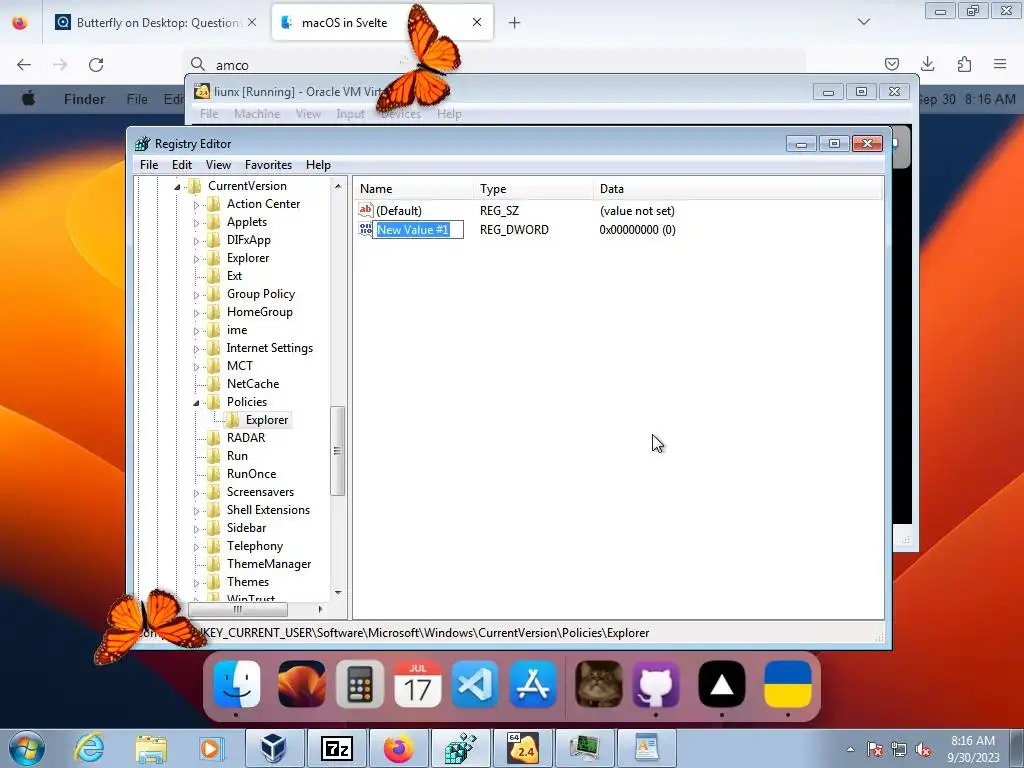Switch to Butterfly on Desktop tab

[x=156, y=22]
